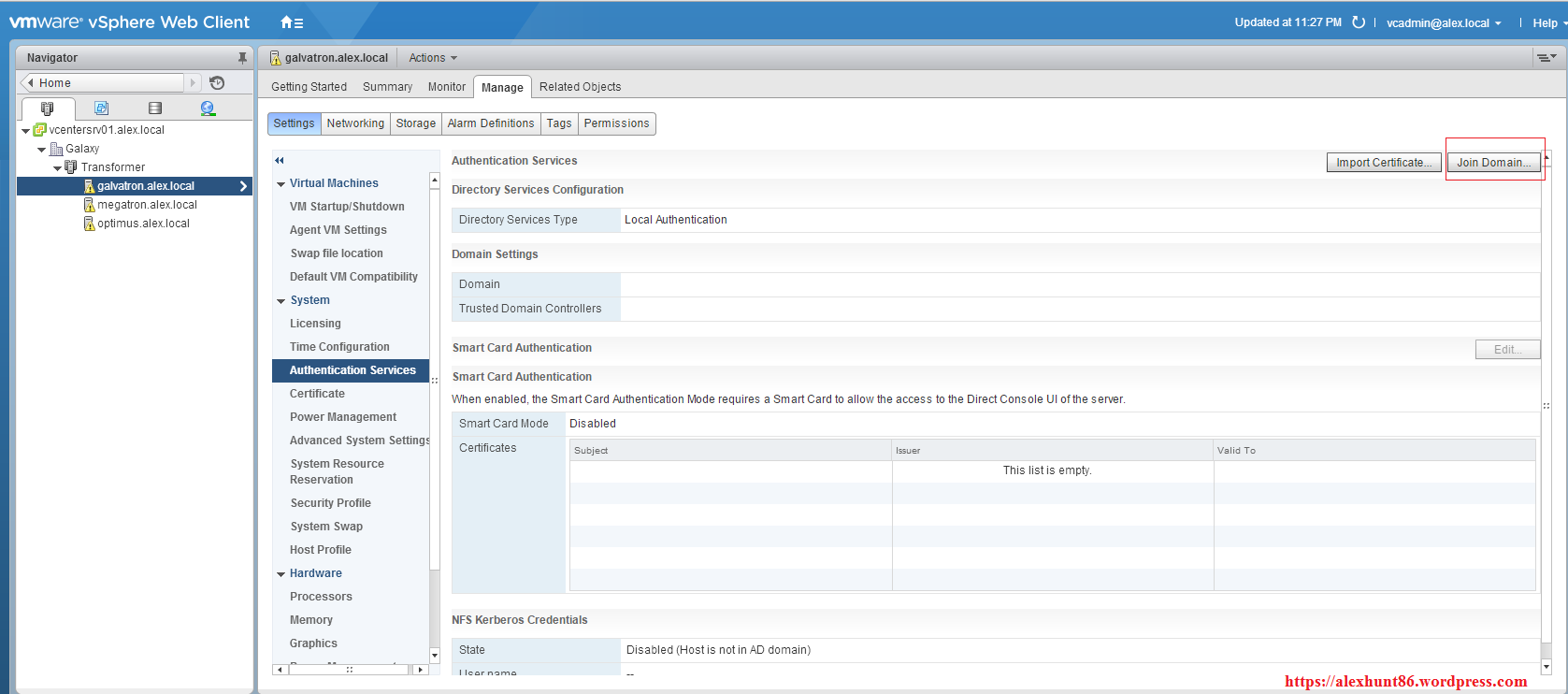The height and width of the screenshot is (694, 1568).
Task: Switch to the Summary tab
Action: pyautogui.click(x=387, y=87)
